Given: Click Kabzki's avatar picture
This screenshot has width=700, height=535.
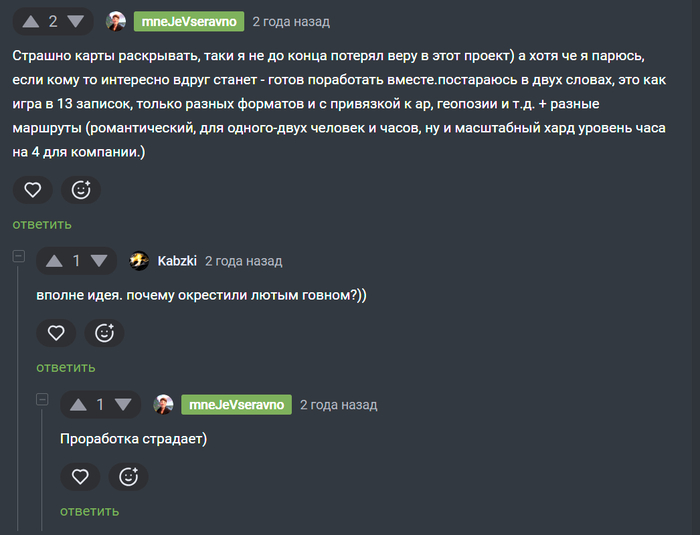Looking at the screenshot, I should (x=140, y=261).
